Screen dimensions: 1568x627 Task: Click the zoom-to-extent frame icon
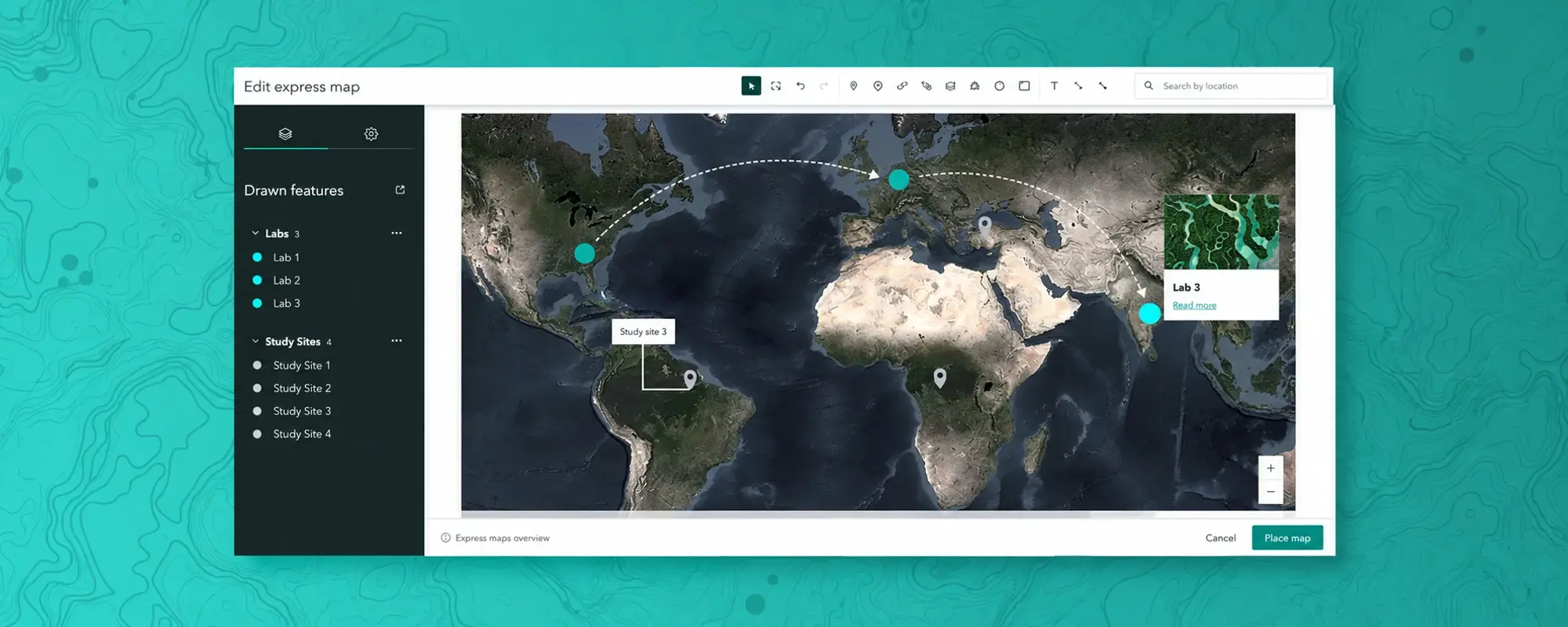[x=775, y=86]
